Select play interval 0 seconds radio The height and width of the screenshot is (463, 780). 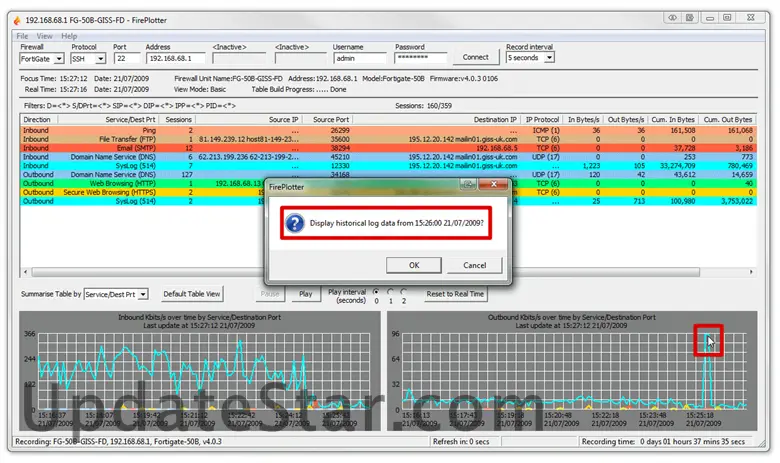pyautogui.click(x=376, y=292)
